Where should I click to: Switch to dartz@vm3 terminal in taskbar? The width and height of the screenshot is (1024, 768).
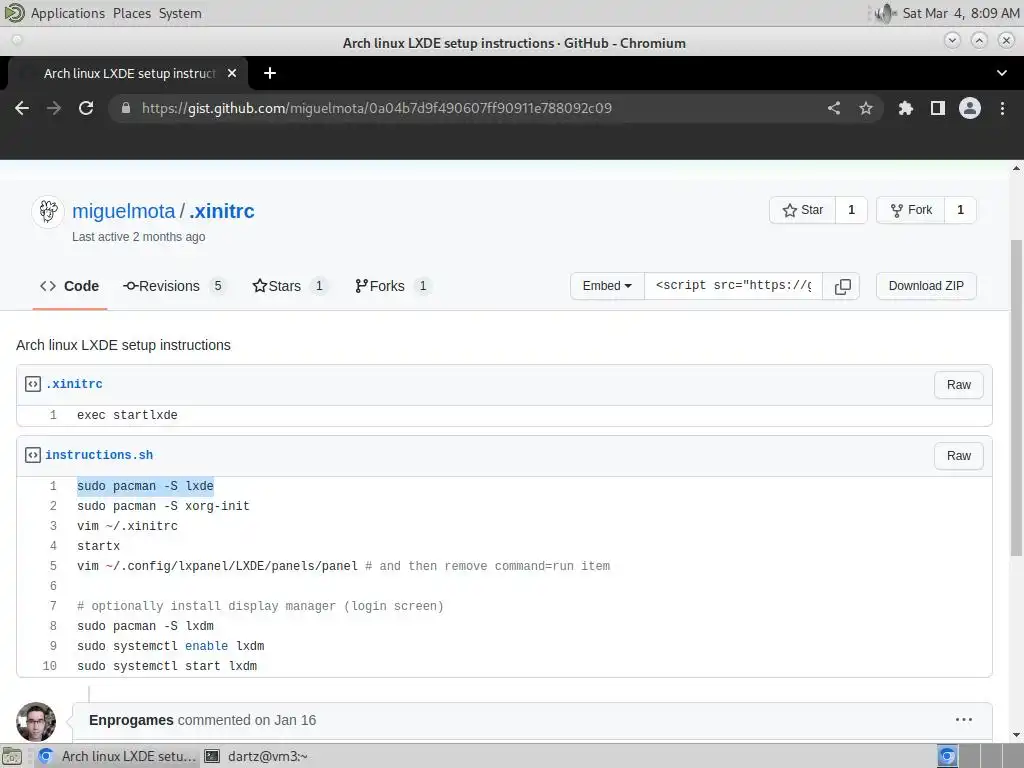(x=258, y=756)
